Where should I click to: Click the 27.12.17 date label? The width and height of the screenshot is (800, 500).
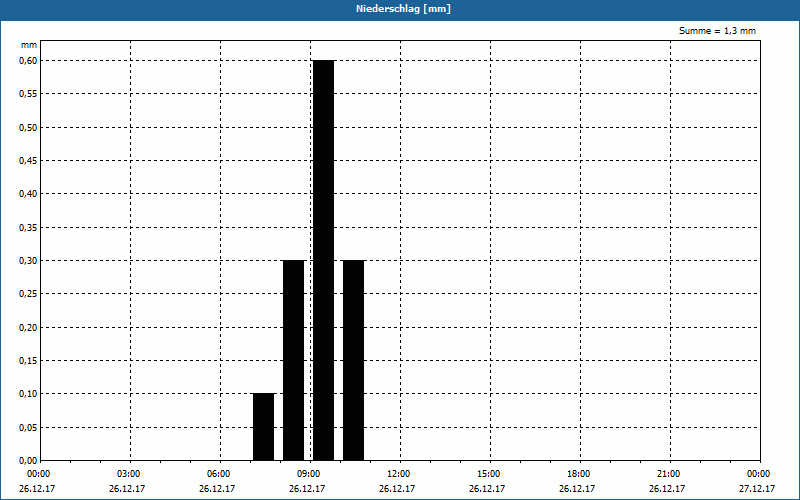click(x=757, y=489)
